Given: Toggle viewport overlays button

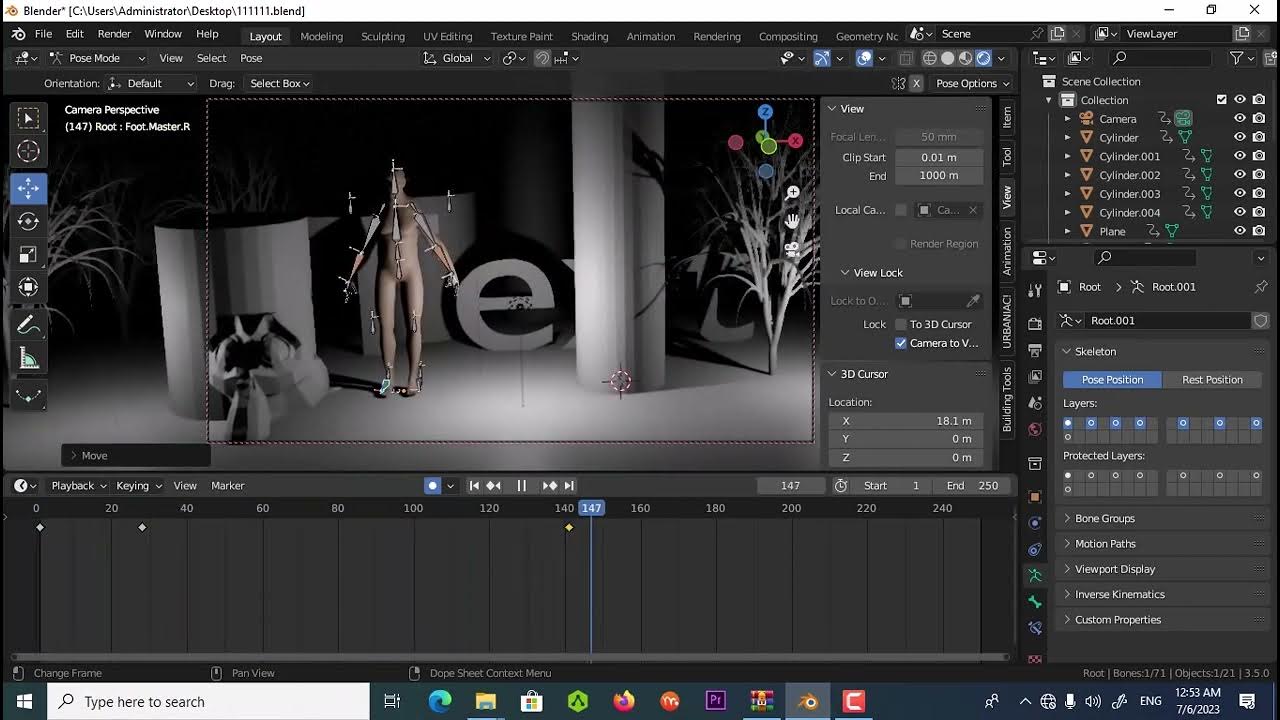Looking at the screenshot, I should pos(864,58).
